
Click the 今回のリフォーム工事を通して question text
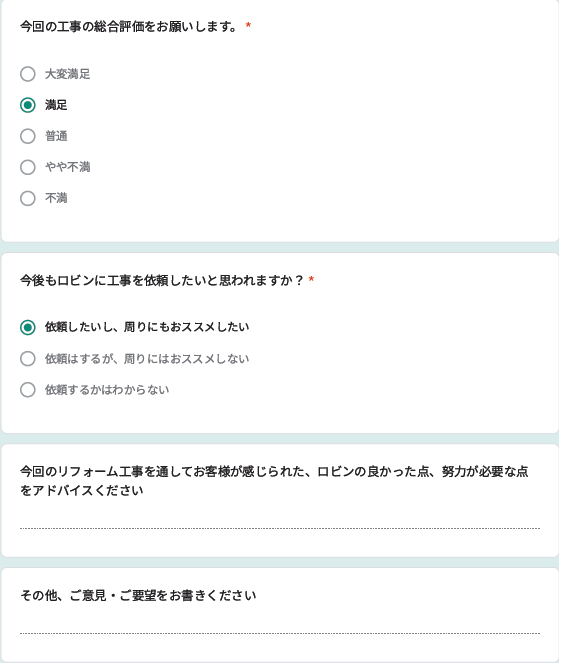tap(274, 481)
